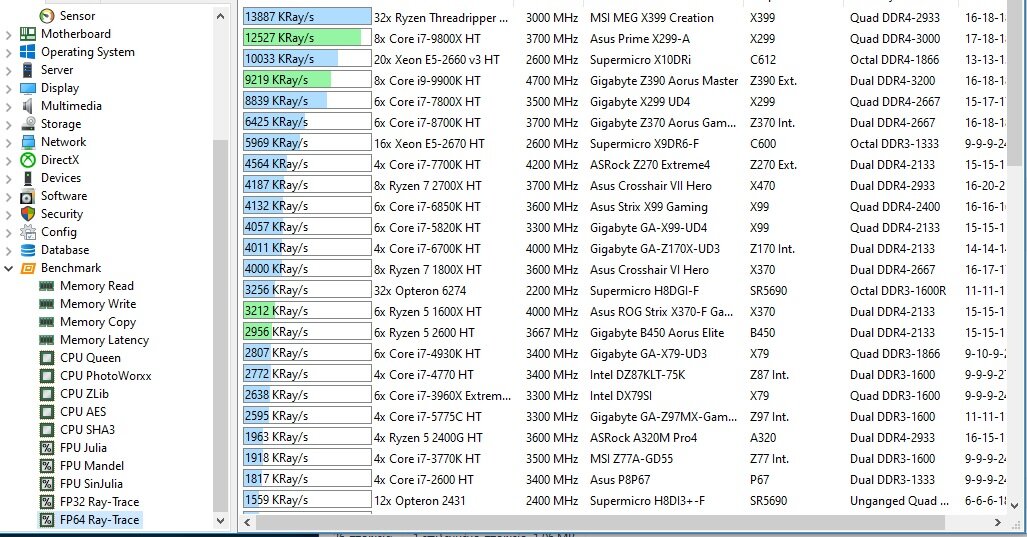1027x537 pixels.
Task: Click the Storage drive icon
Action: [28, 124]
